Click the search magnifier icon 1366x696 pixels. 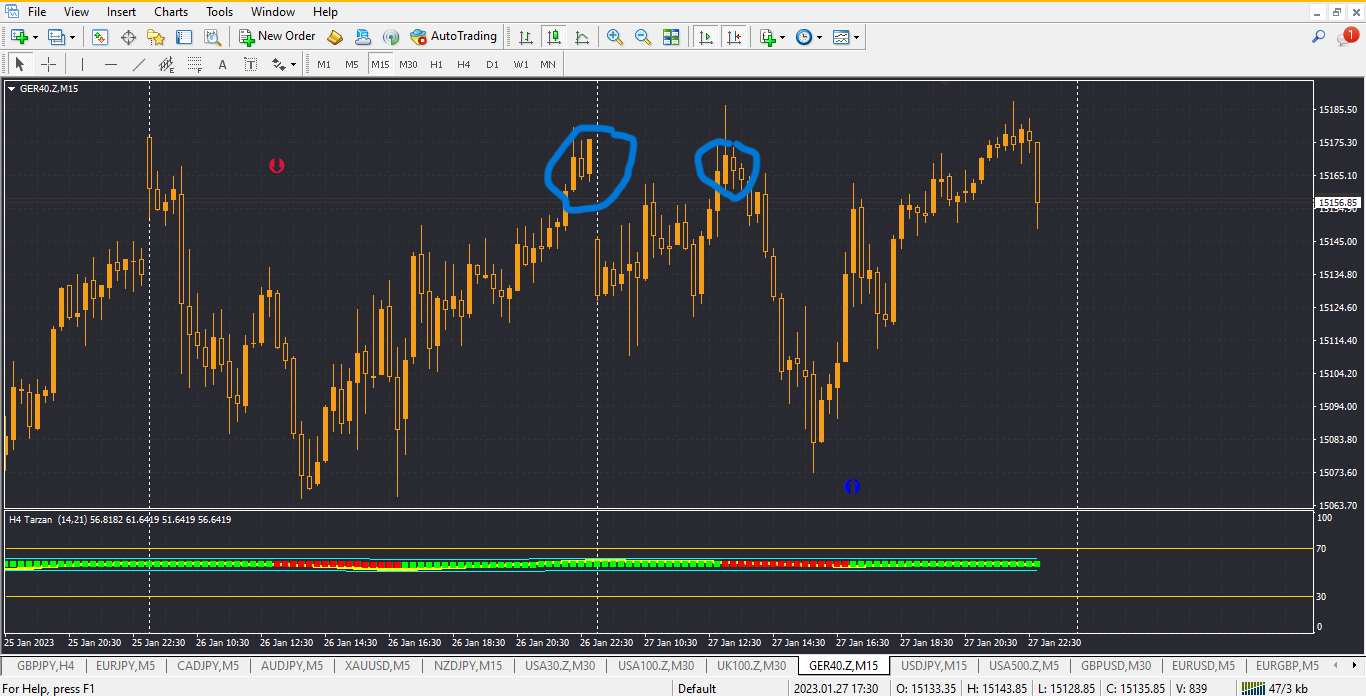click(1319, 37)
